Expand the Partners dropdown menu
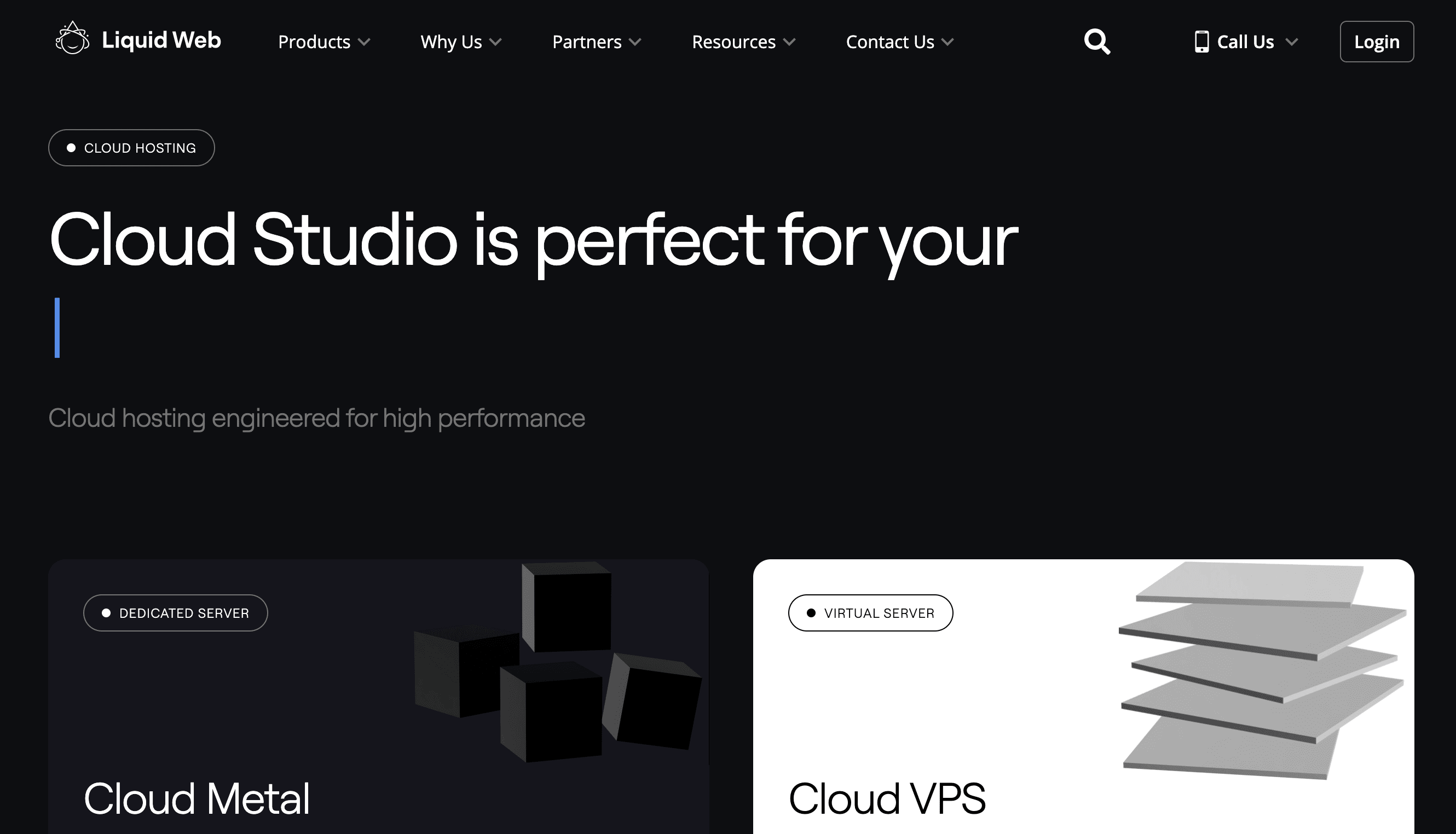The image size is (1456, 834). pos(598,42)
